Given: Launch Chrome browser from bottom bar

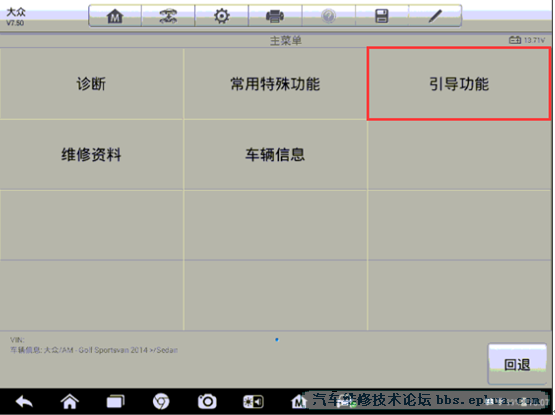Looking at the screenshot, I should (x=161, y=402).
